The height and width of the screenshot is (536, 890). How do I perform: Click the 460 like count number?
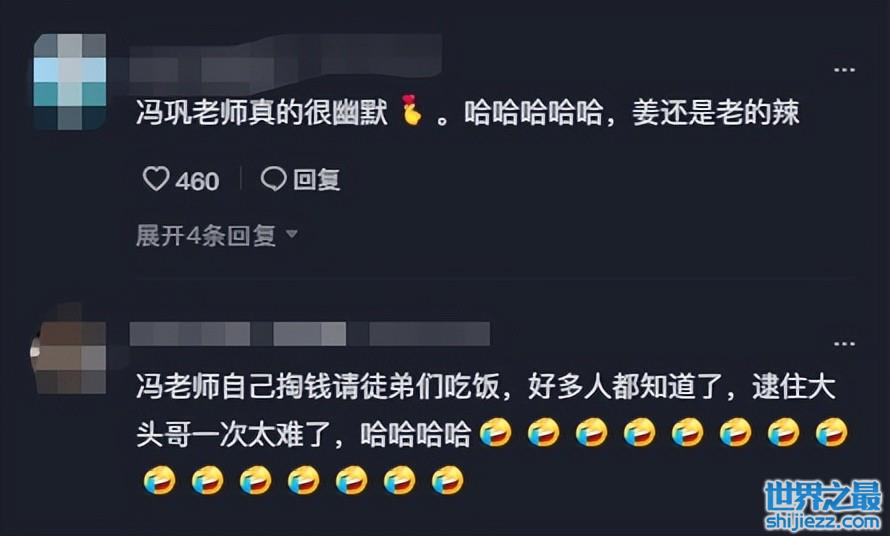point(197,181)
